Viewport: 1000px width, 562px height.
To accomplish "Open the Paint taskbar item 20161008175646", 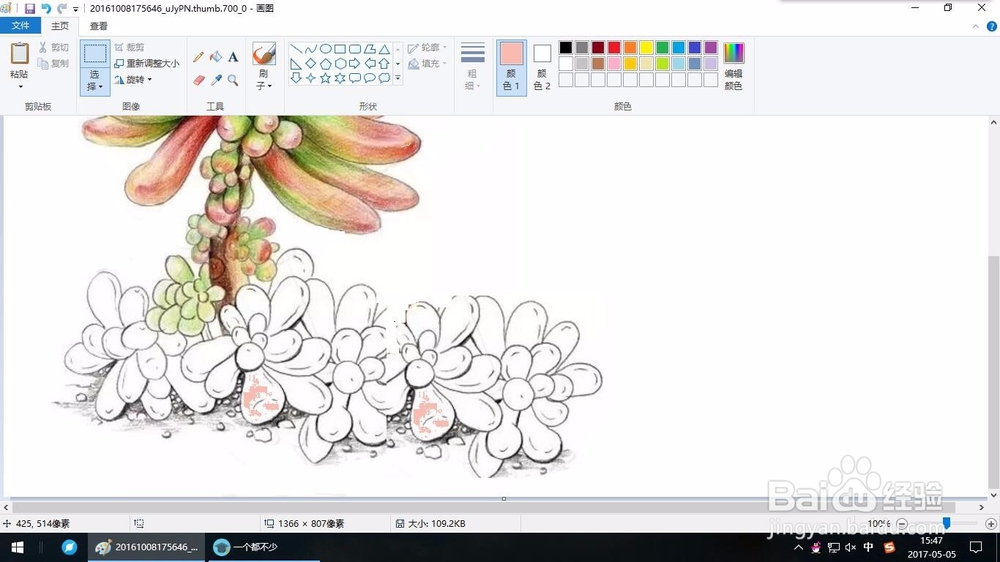I will (x=147, y=547).
